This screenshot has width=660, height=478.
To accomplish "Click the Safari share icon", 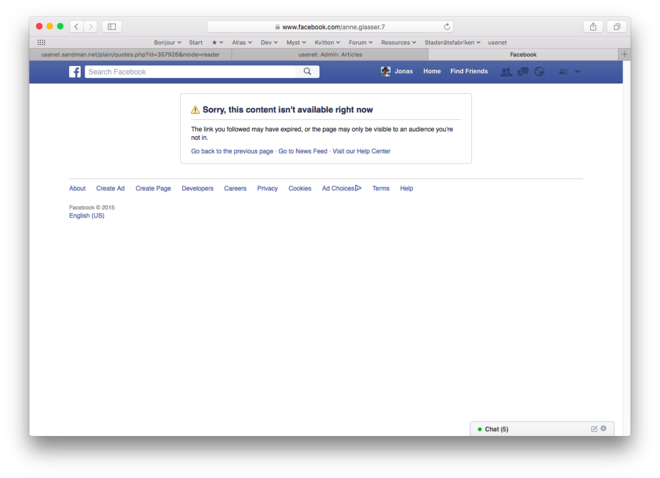I will (593, 27).
